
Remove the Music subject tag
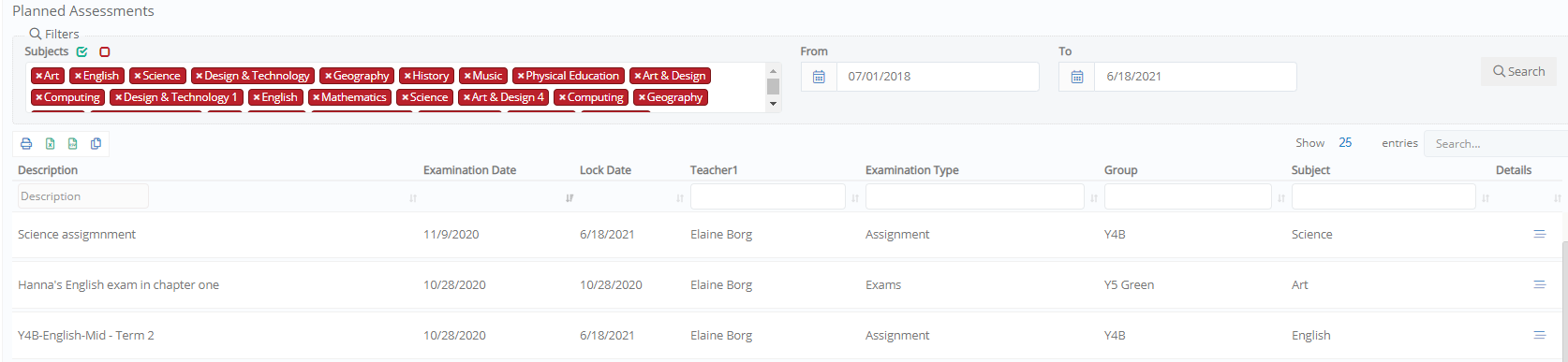(467, 76)
